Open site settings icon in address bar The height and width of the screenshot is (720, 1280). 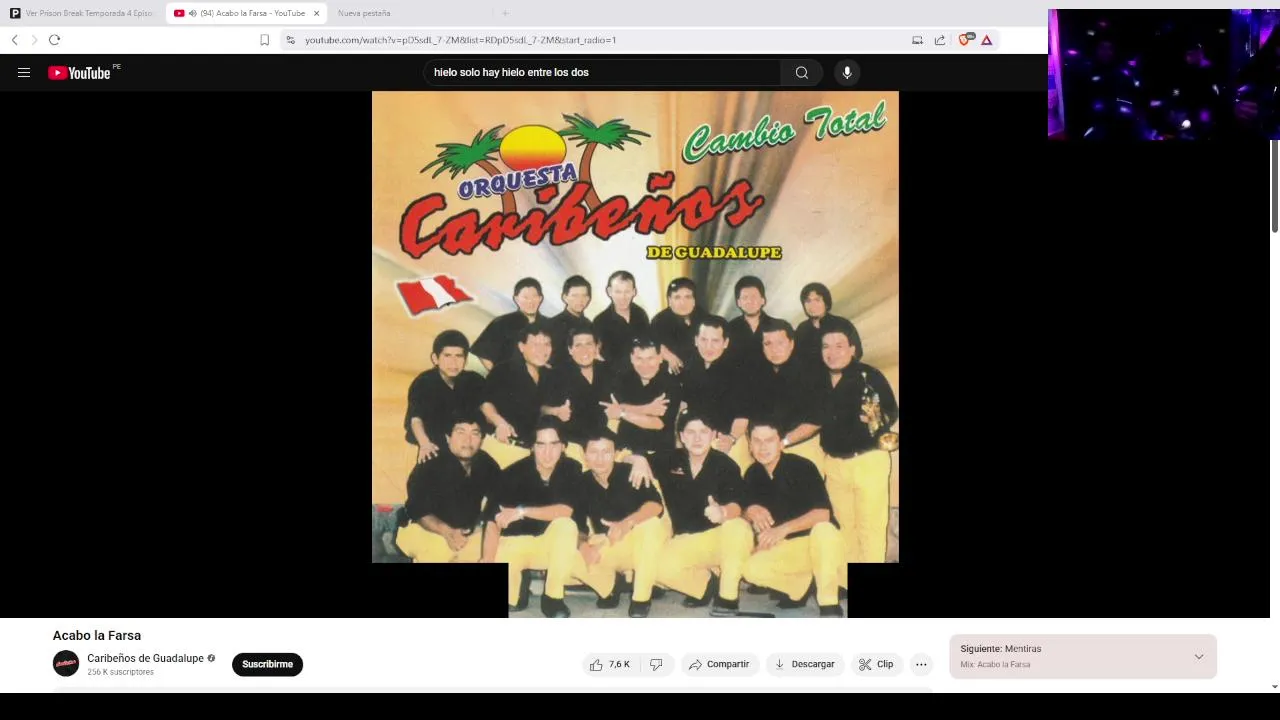[x=290, y=40]
